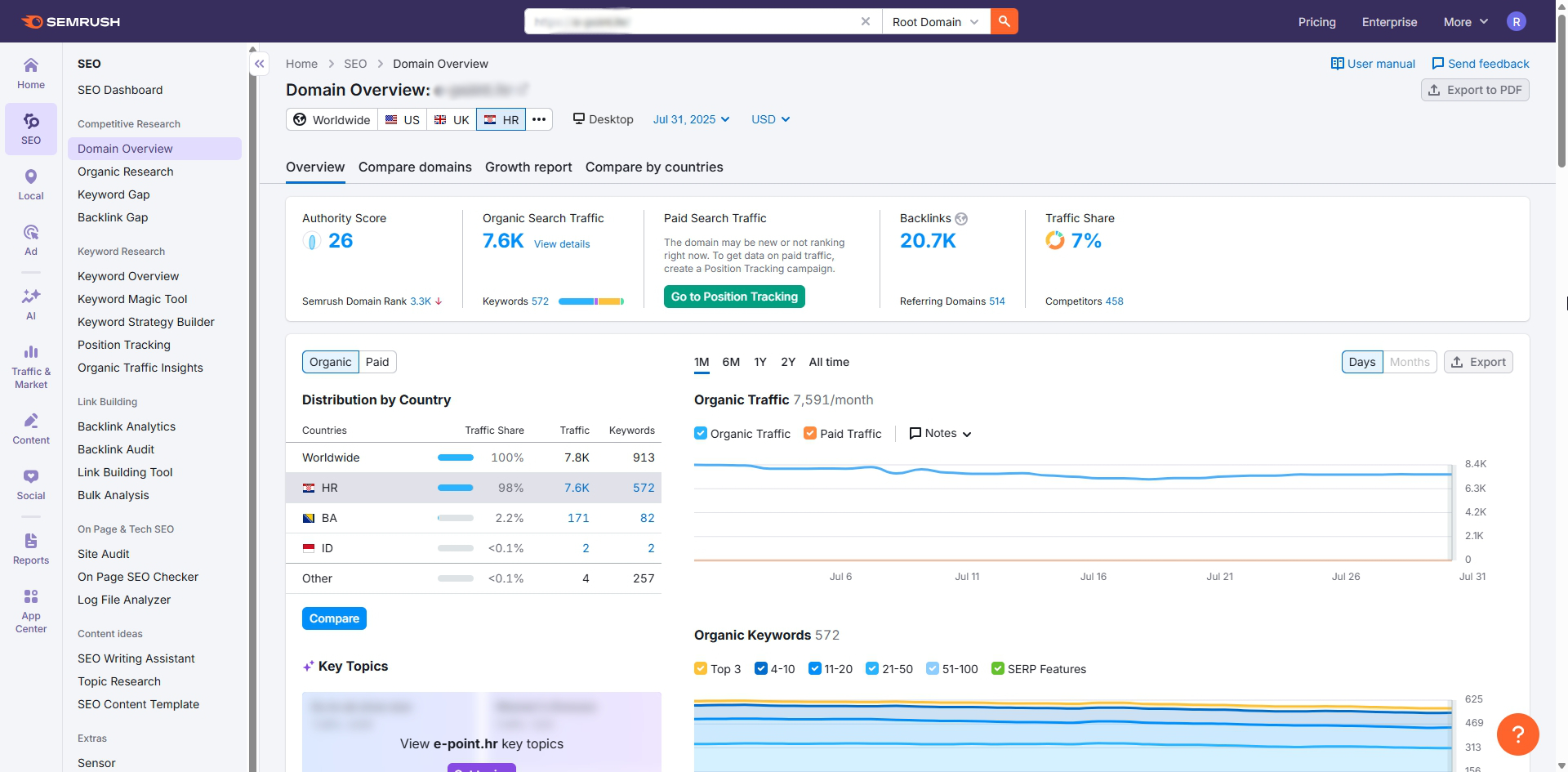Clear the domain search field with X

coord(866,21)
